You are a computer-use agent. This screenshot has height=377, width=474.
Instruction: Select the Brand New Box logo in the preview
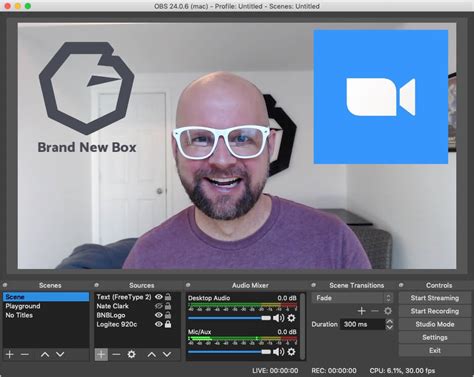(87, 98)
